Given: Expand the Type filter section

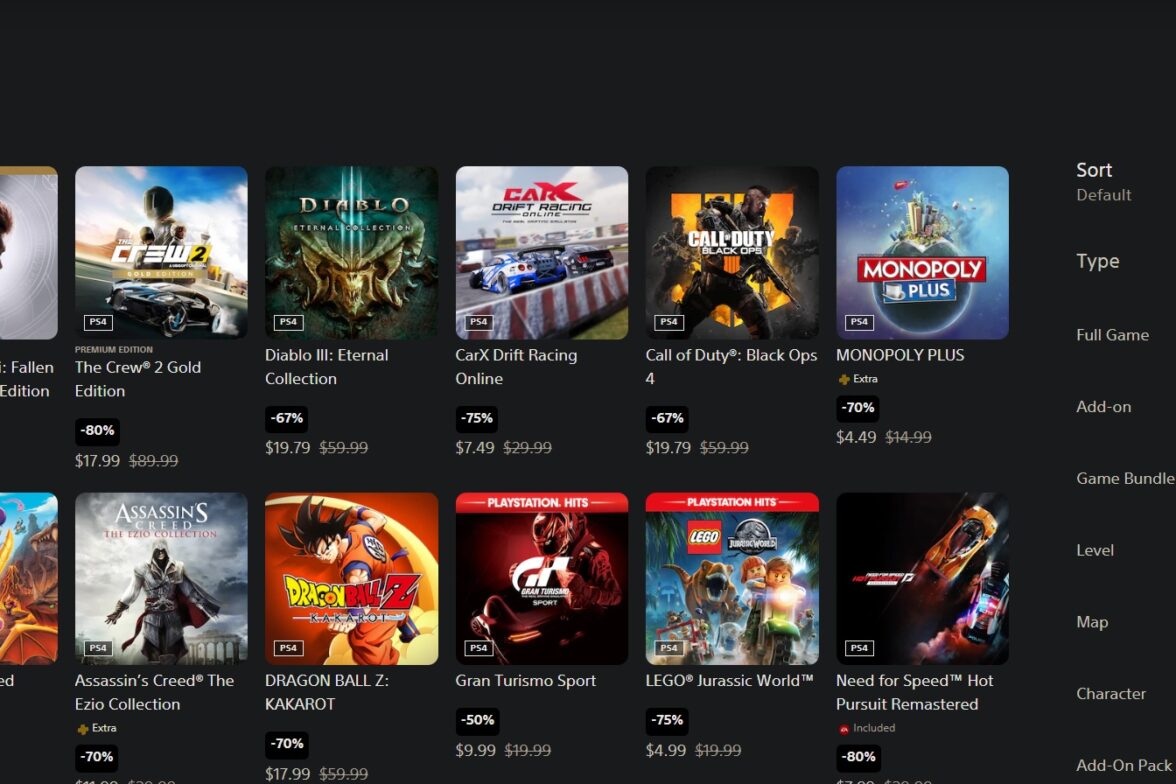Looking at the screenshot, I should (1097, 261).
